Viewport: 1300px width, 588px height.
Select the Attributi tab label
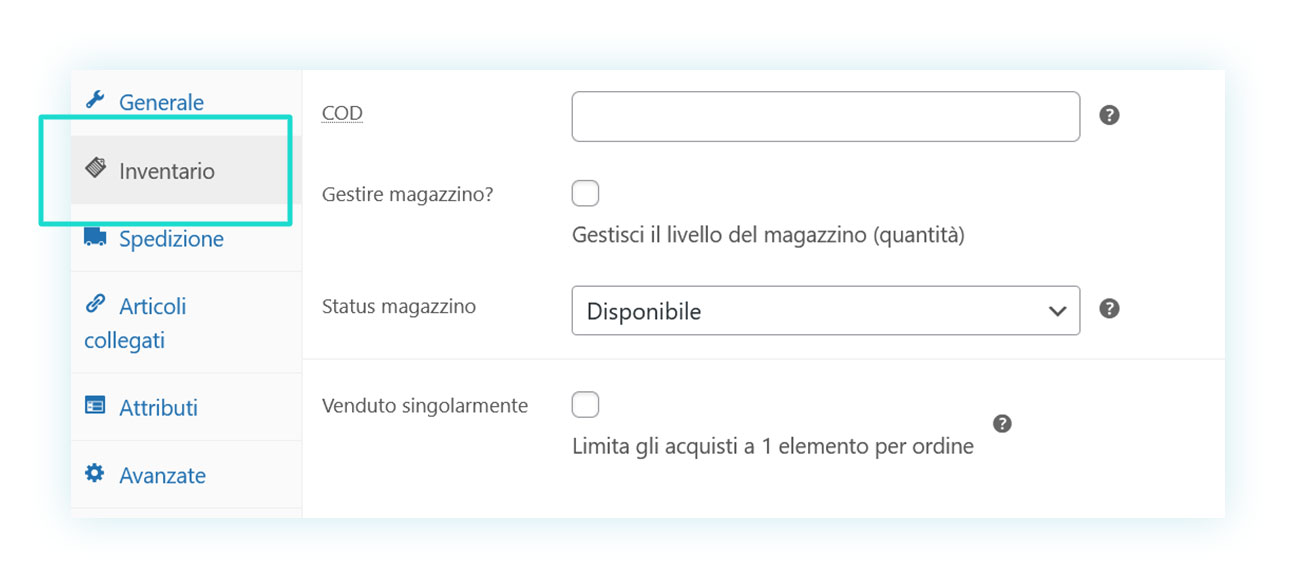(x=158, y=408)
